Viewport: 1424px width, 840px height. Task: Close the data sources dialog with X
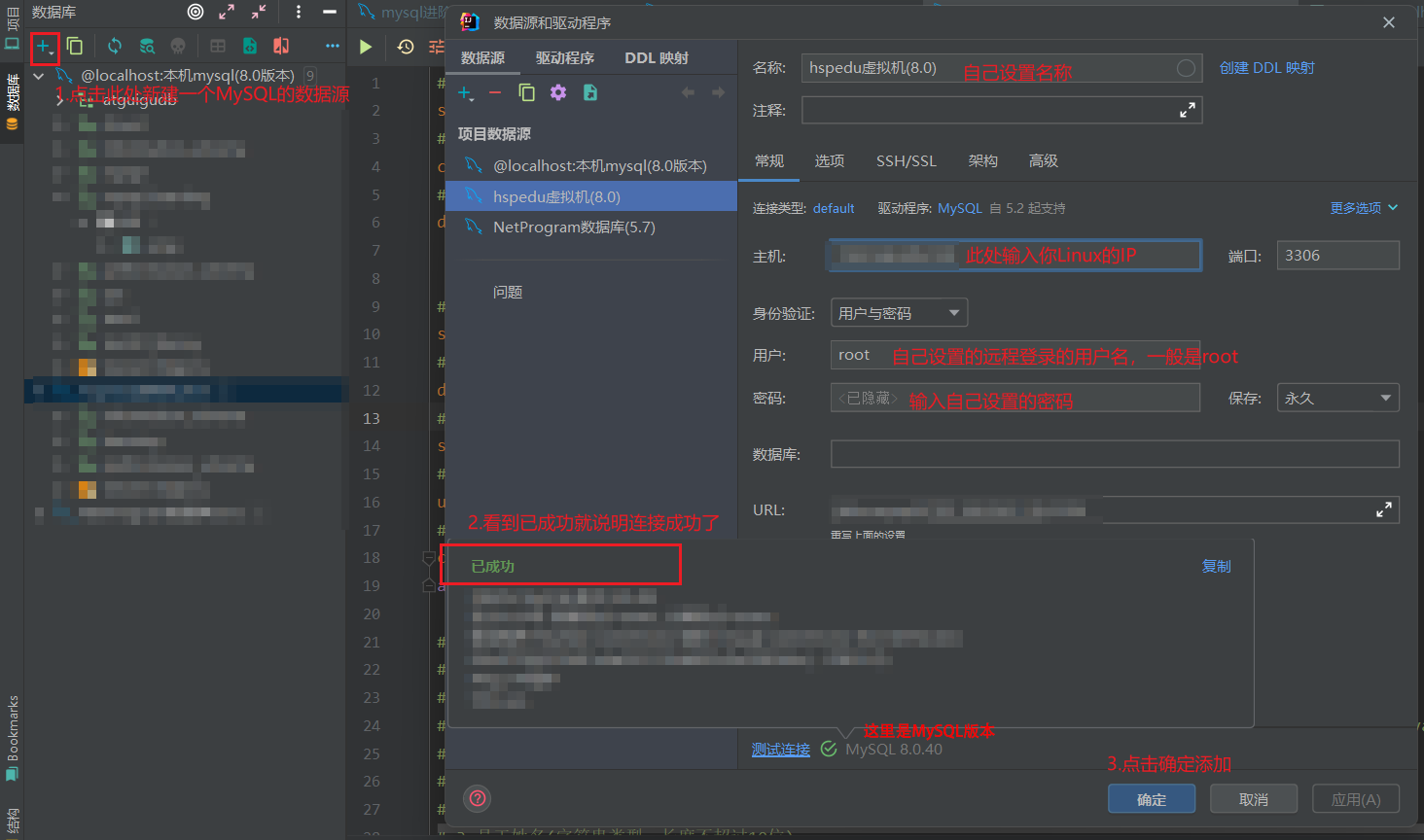(1389, 22)
